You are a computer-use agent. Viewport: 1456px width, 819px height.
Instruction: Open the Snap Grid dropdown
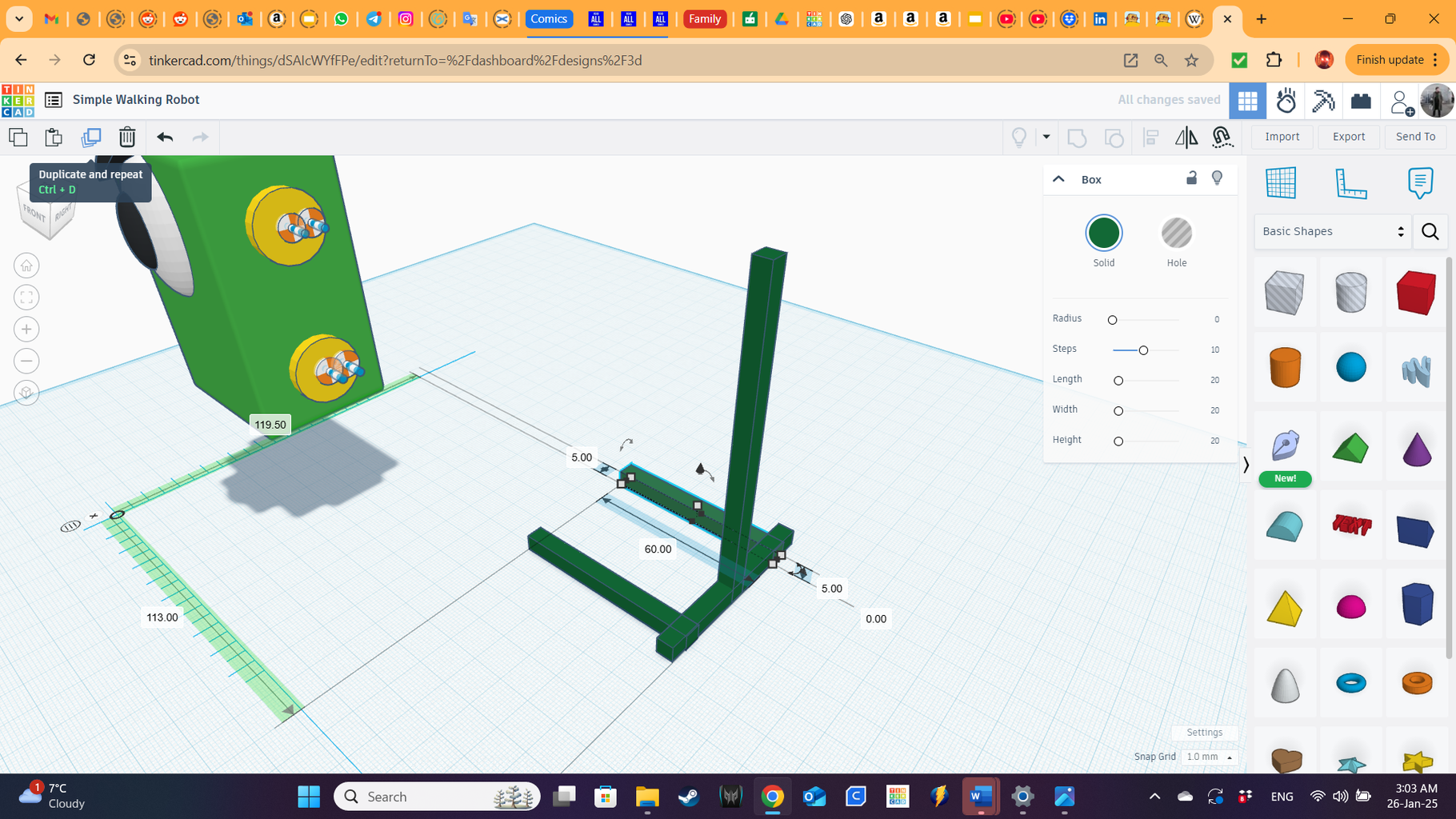[1210, 757]
